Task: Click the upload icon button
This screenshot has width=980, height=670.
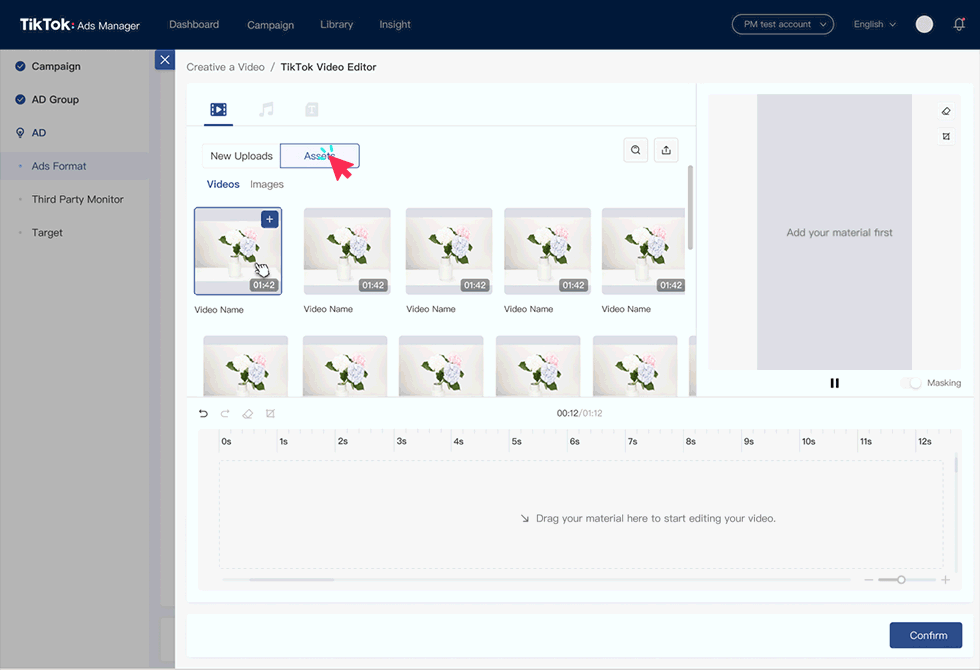Action: (x=666, y=150)
